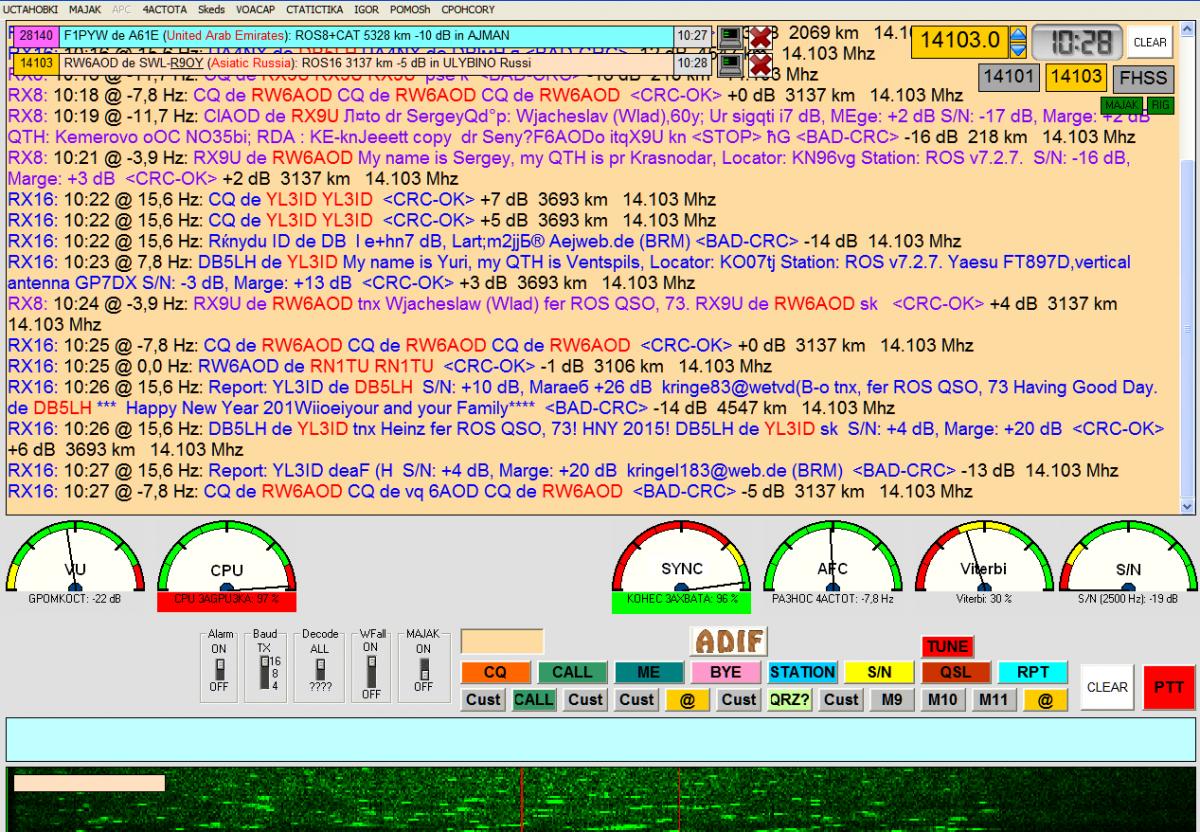Image resolution: width=1200 pixels, height=832 pixels.
Task: Click the light blue transmit text field
Action: (600, 739)
